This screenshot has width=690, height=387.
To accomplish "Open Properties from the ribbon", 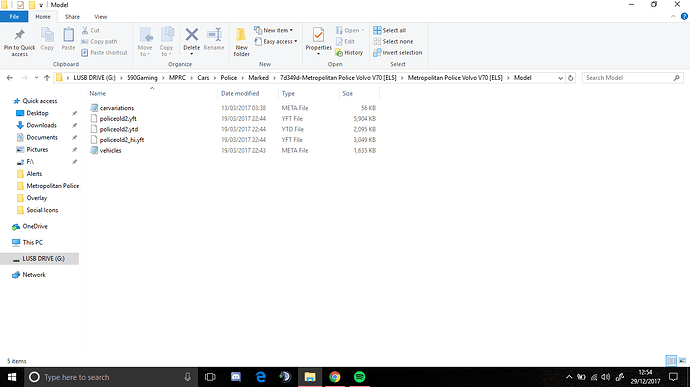I will pyautogui.click(x=318, y=41).
